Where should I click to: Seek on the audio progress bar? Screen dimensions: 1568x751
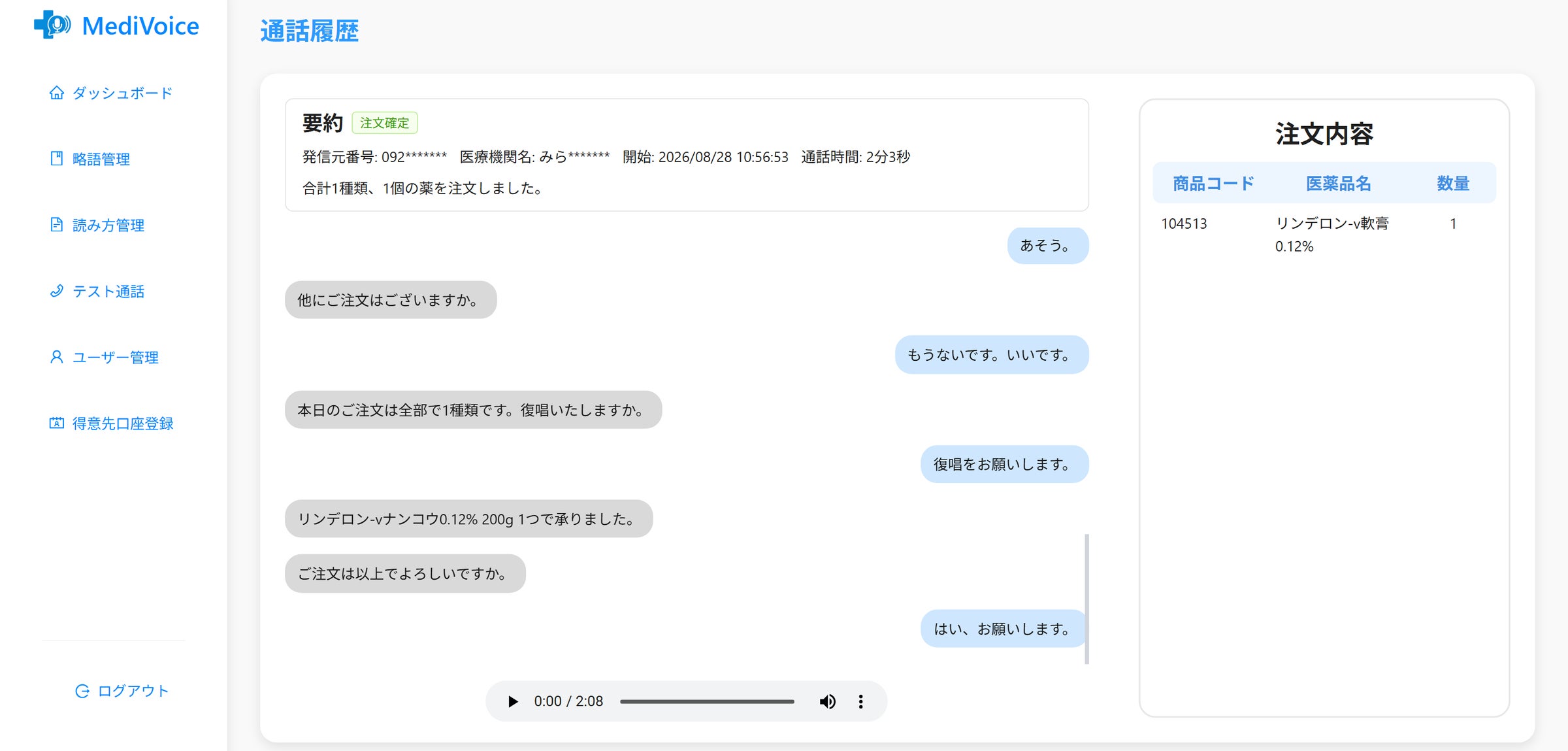707,701
